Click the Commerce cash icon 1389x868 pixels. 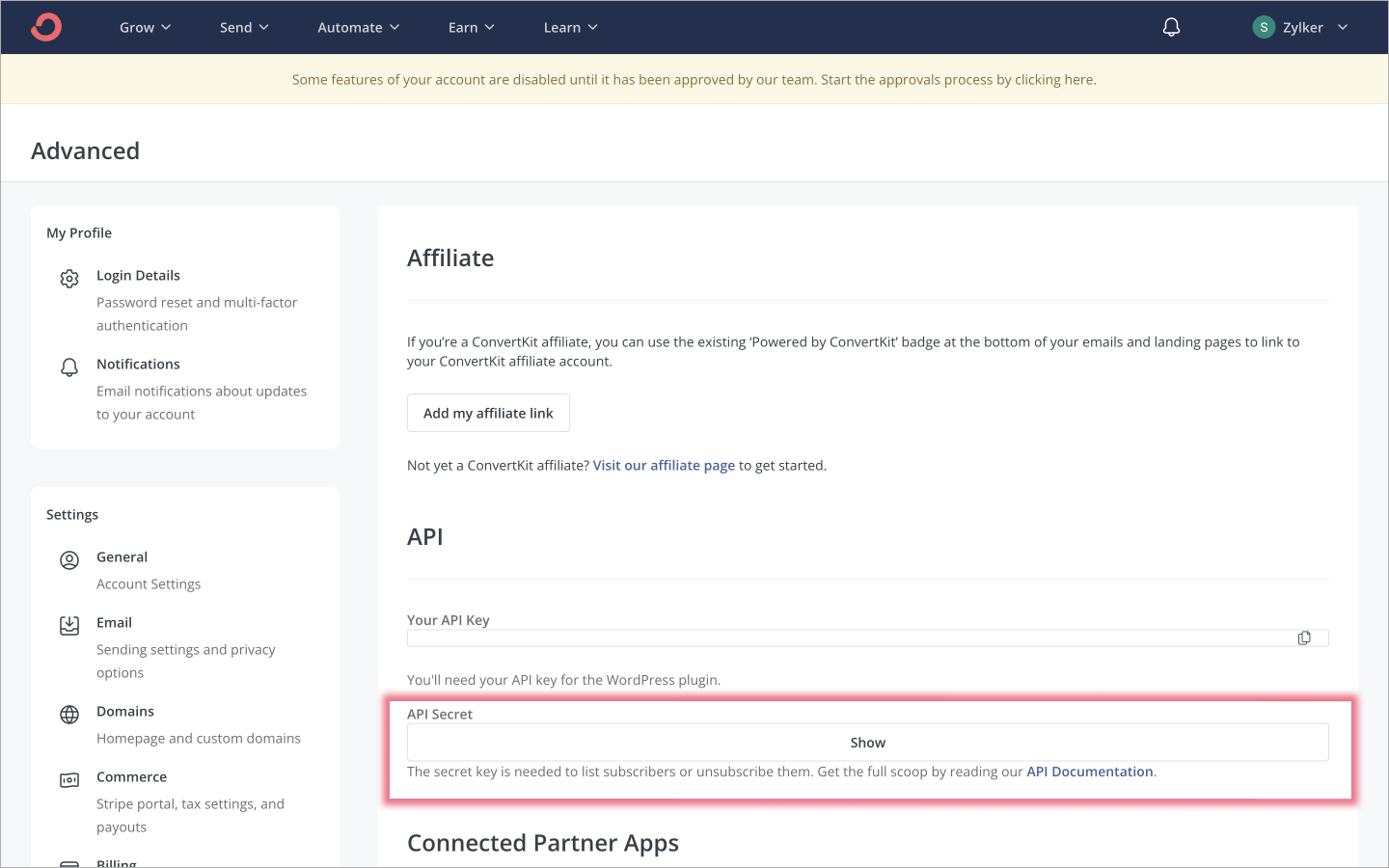pos(69,780)
